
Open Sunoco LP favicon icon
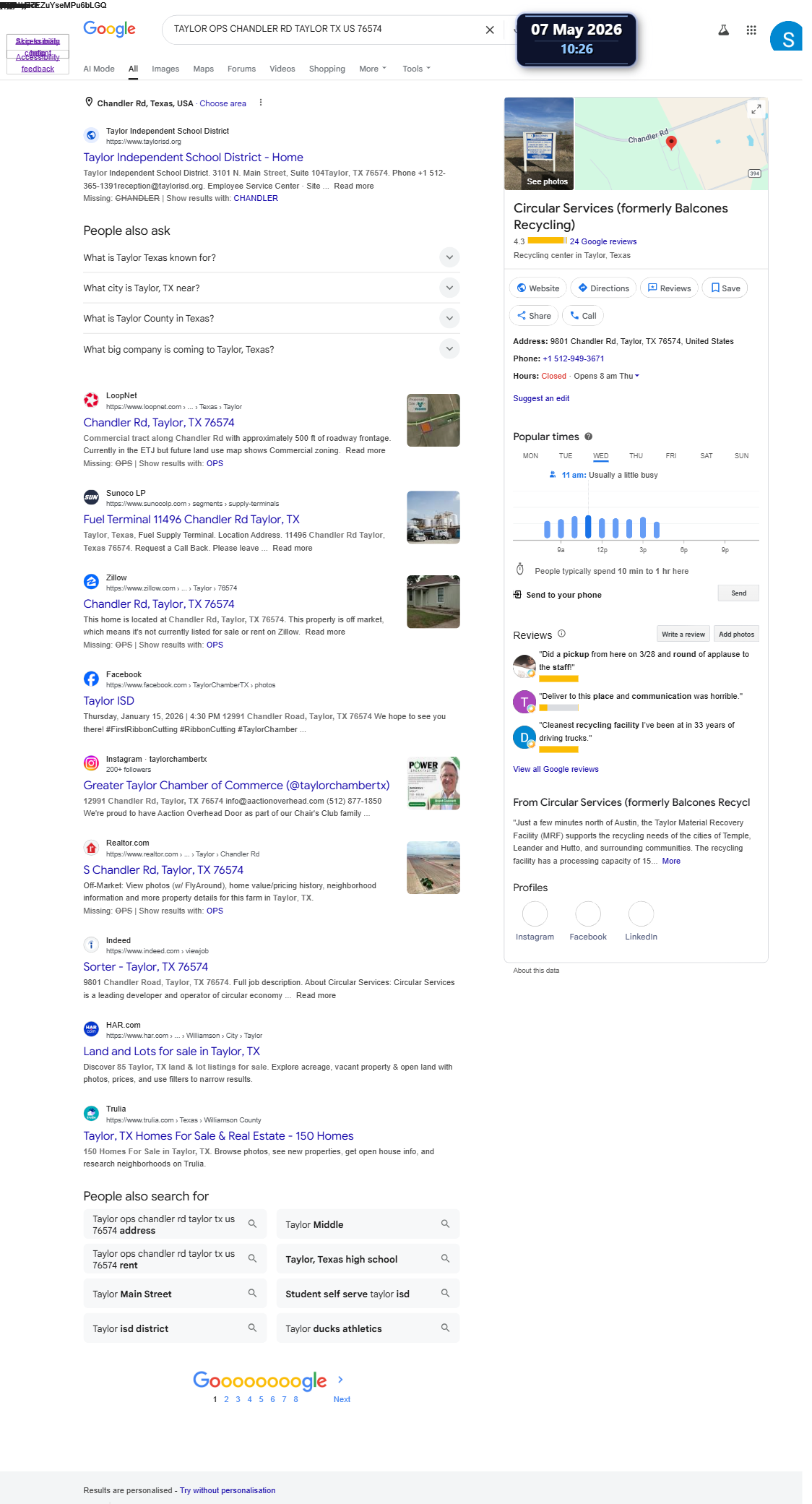click(91, 497)
